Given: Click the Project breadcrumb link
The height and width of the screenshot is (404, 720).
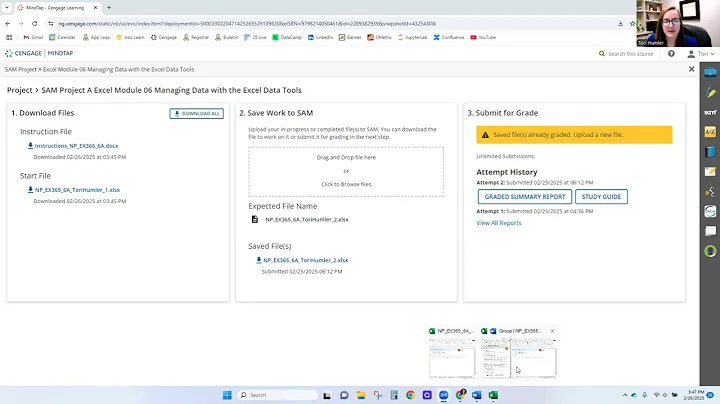Looking at the screenshot, I should pos(19,90).
